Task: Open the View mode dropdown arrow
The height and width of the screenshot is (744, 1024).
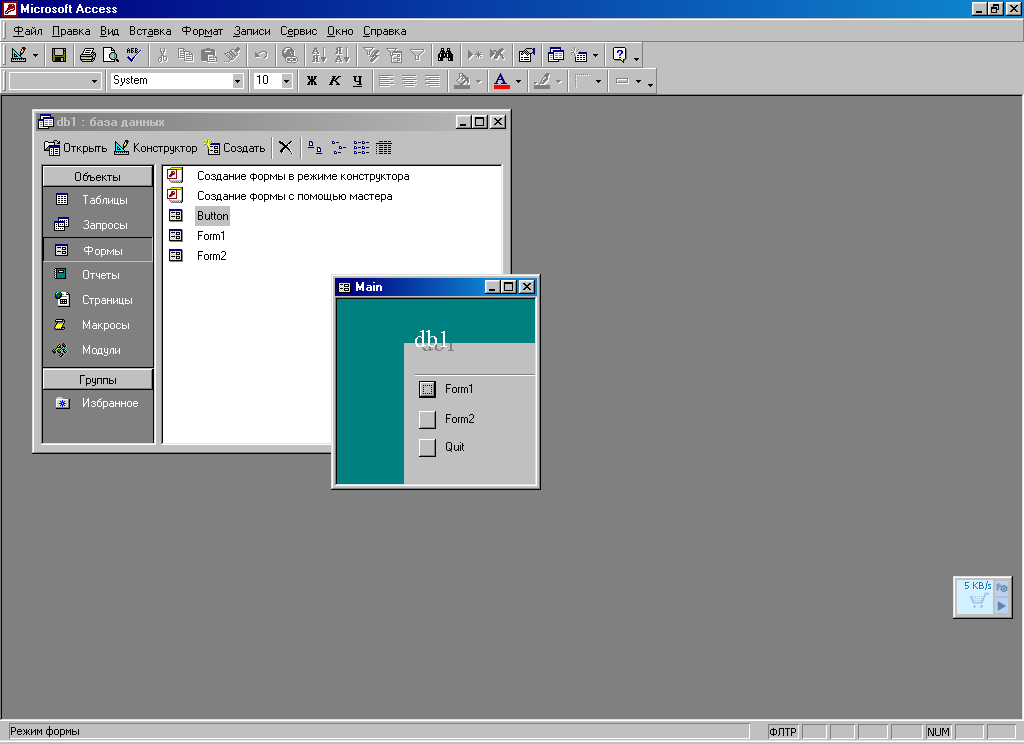Action: click(x=35, y=56)
